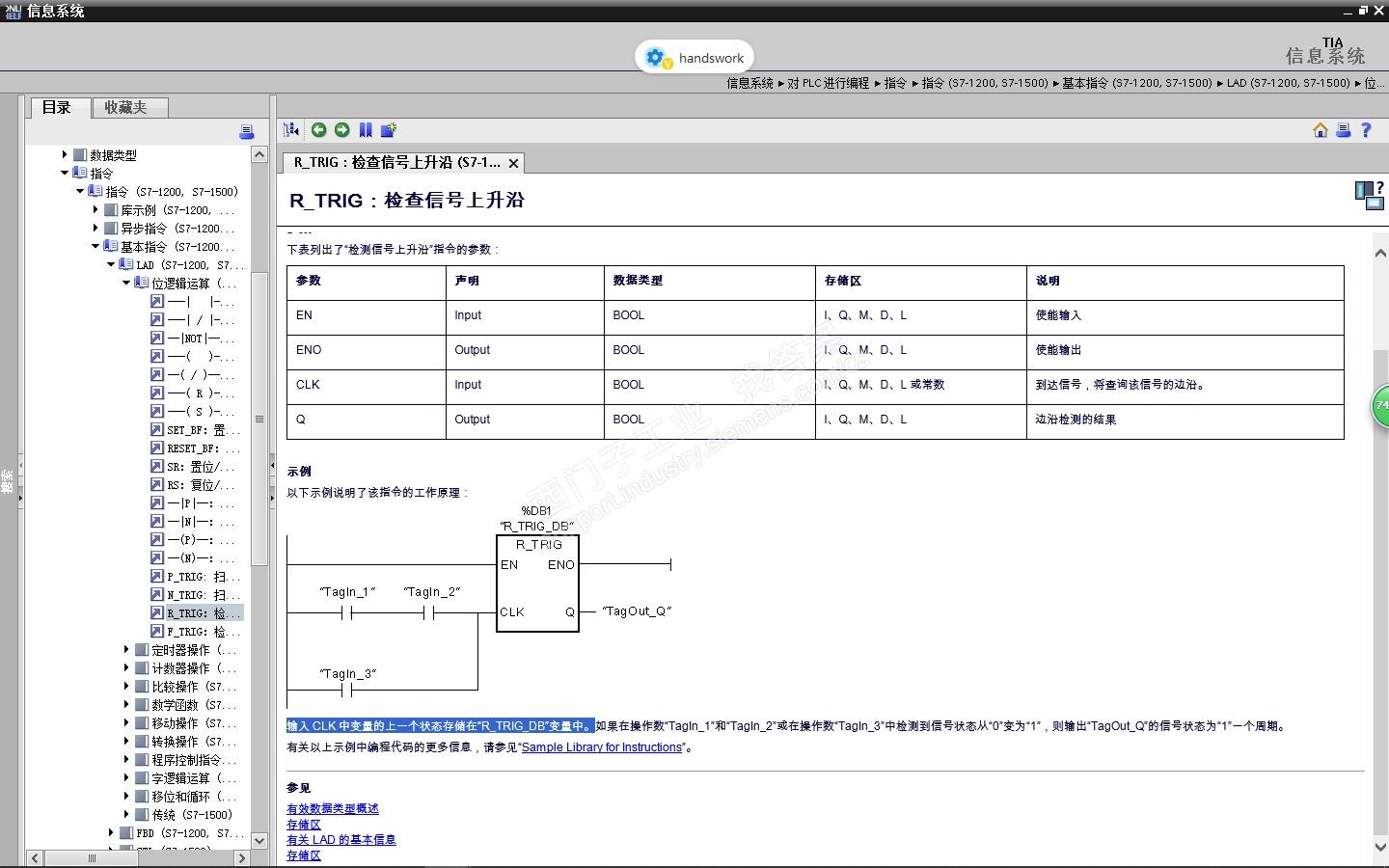Click the topic icon beside N_TRIG
This screenshot has width=1389, height=868.
tap(157, 594)
